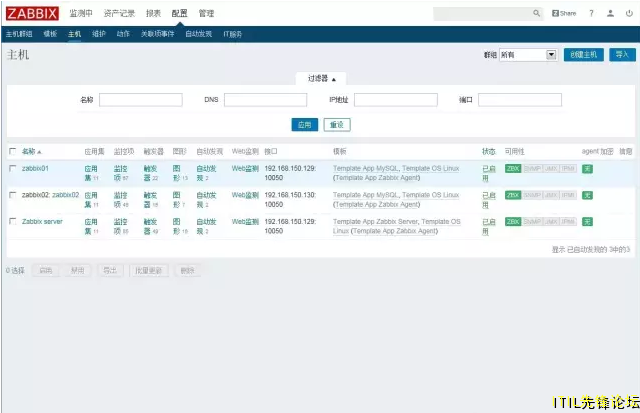Image resolution: width=640 pixels, height=413 pixels.
Task: Click ZBX availability badge for zabbix02
Action: [x=513, y=195]
